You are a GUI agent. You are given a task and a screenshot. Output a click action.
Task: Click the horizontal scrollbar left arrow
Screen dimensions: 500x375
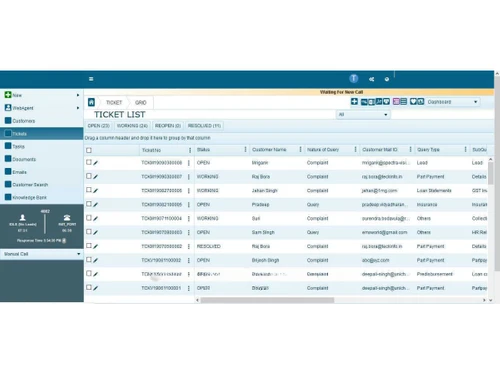(197, 300)
